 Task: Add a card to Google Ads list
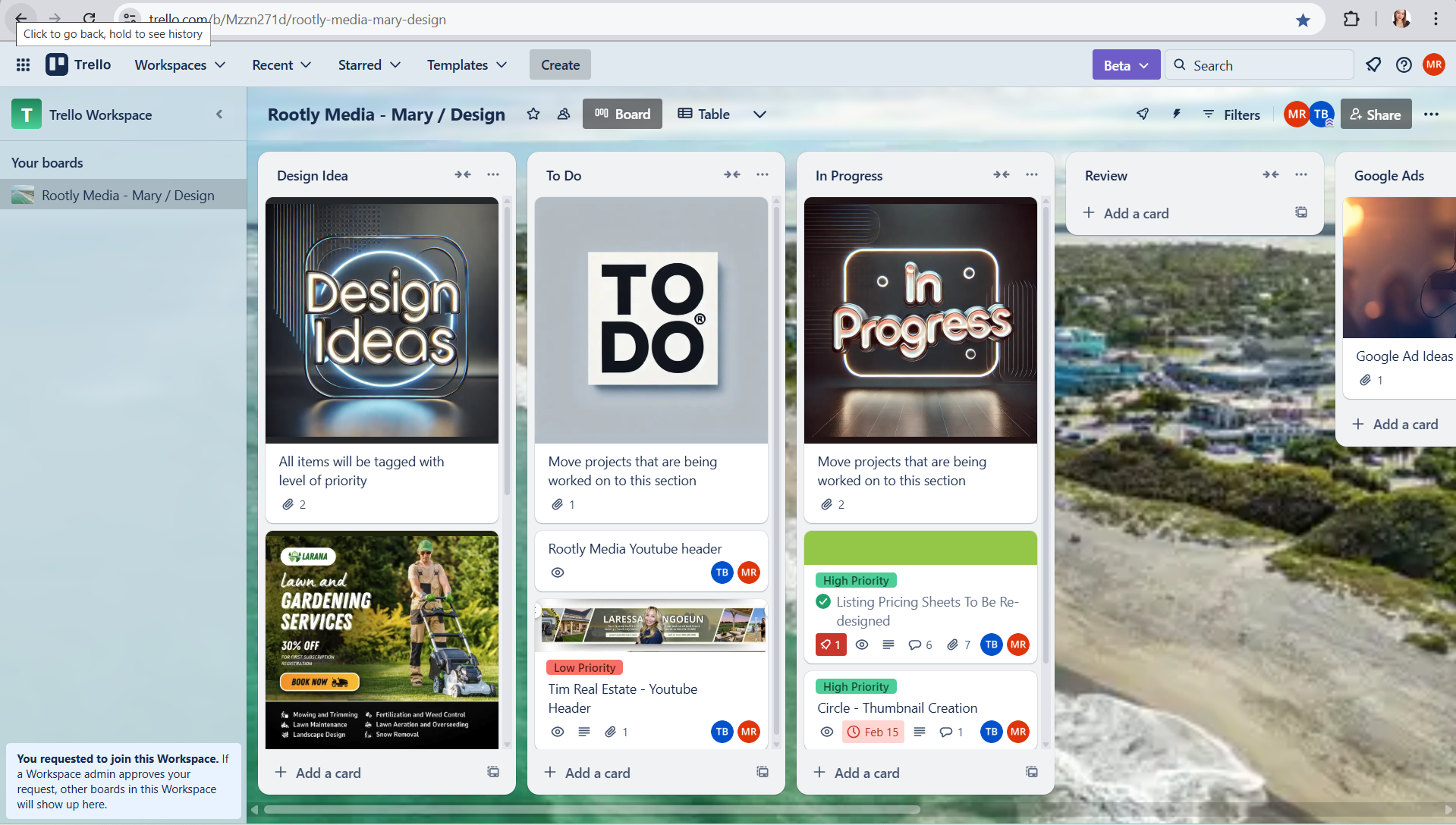[x=1395, y=425]
